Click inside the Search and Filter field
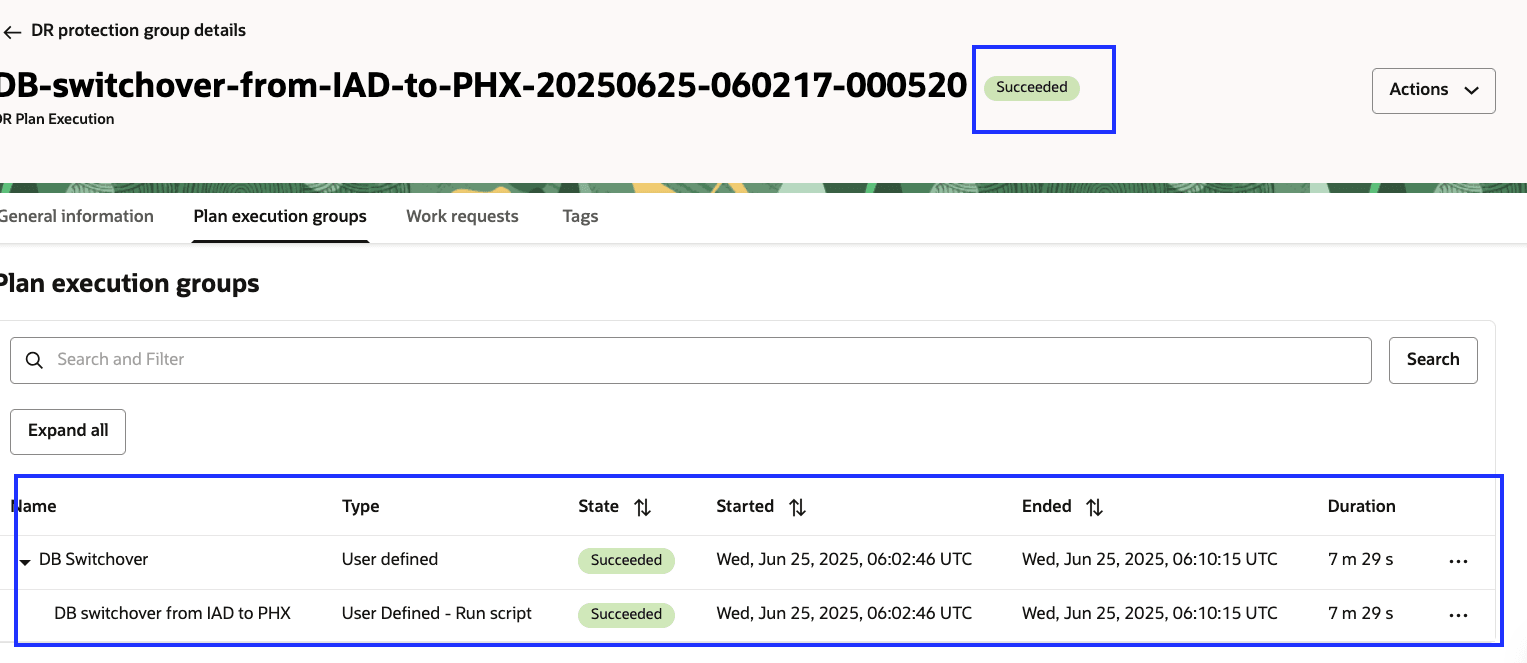This screenshot has height=663, width=1527. tap(400, 360)
